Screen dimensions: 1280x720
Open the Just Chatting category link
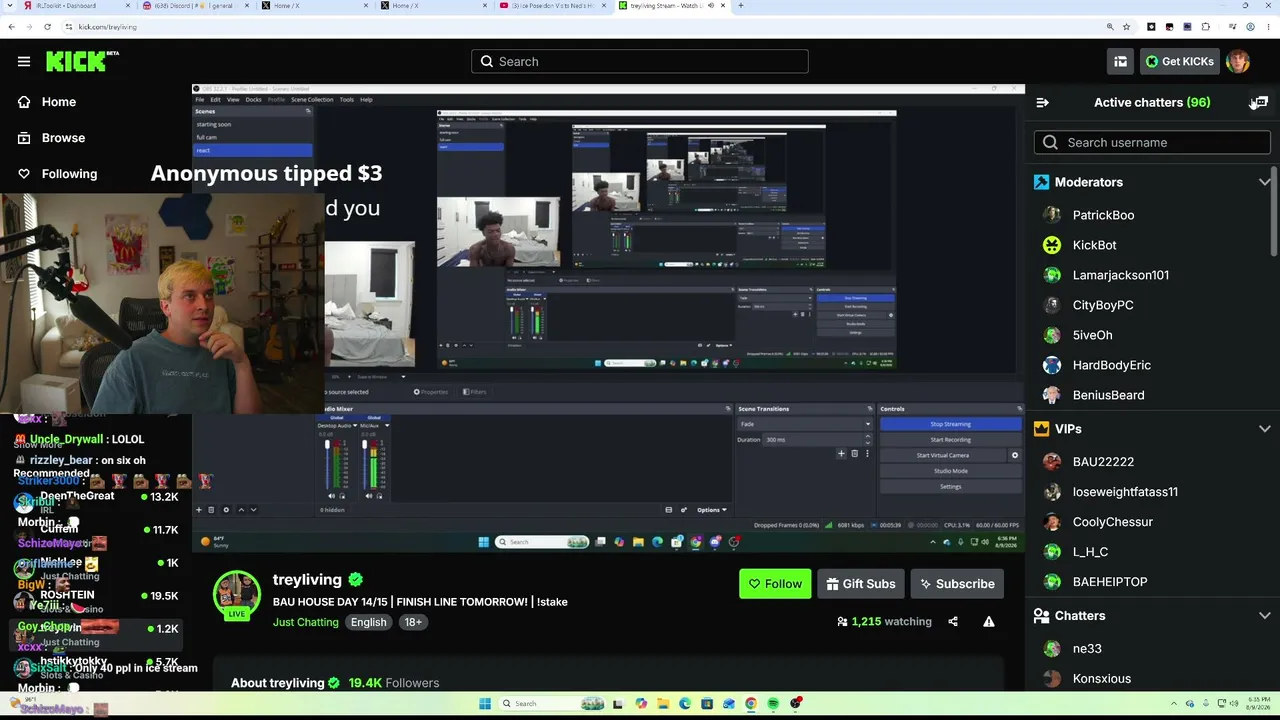click(x=306, y=622)
